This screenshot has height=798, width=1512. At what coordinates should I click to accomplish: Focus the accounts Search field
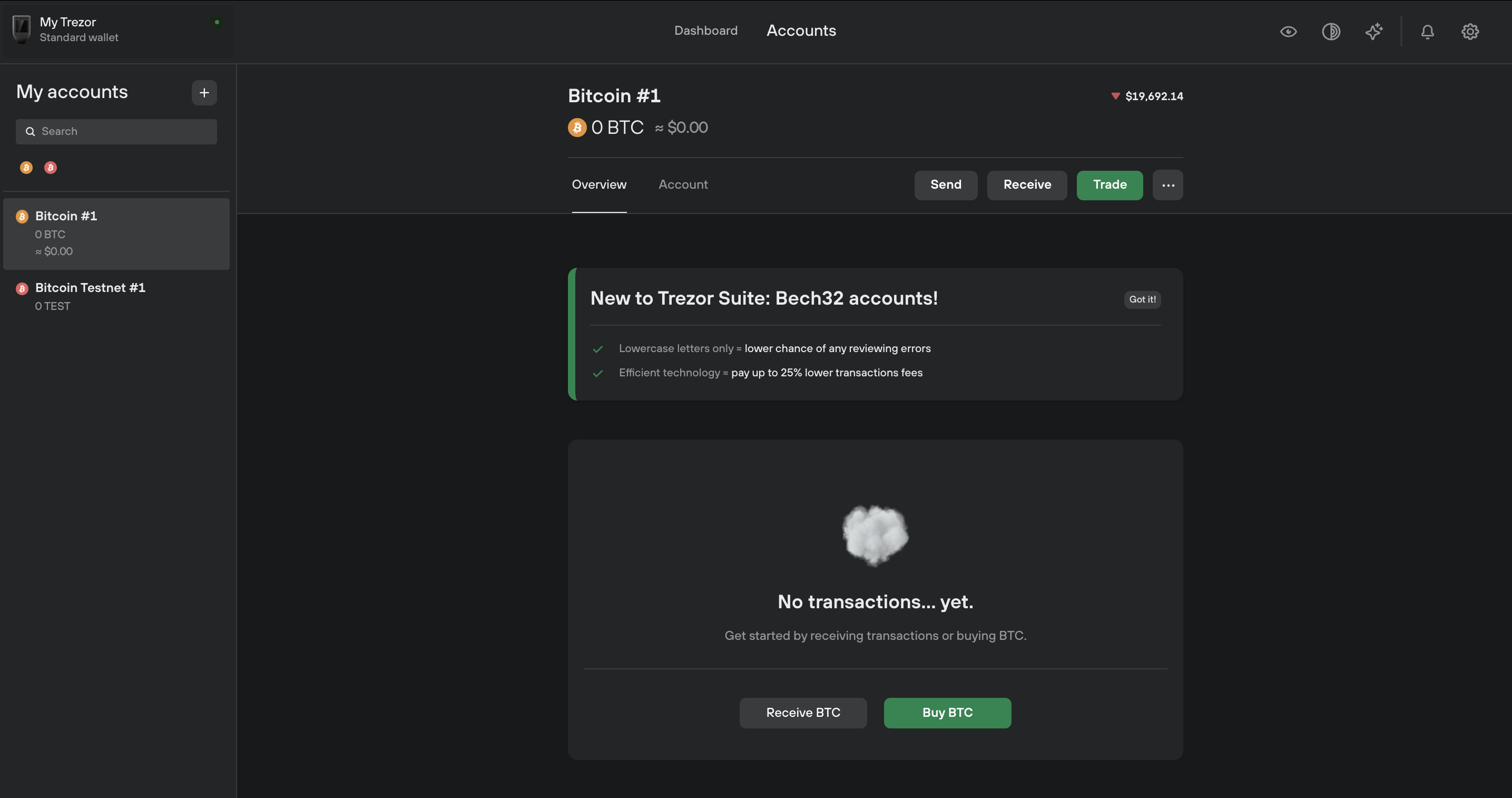116,132
